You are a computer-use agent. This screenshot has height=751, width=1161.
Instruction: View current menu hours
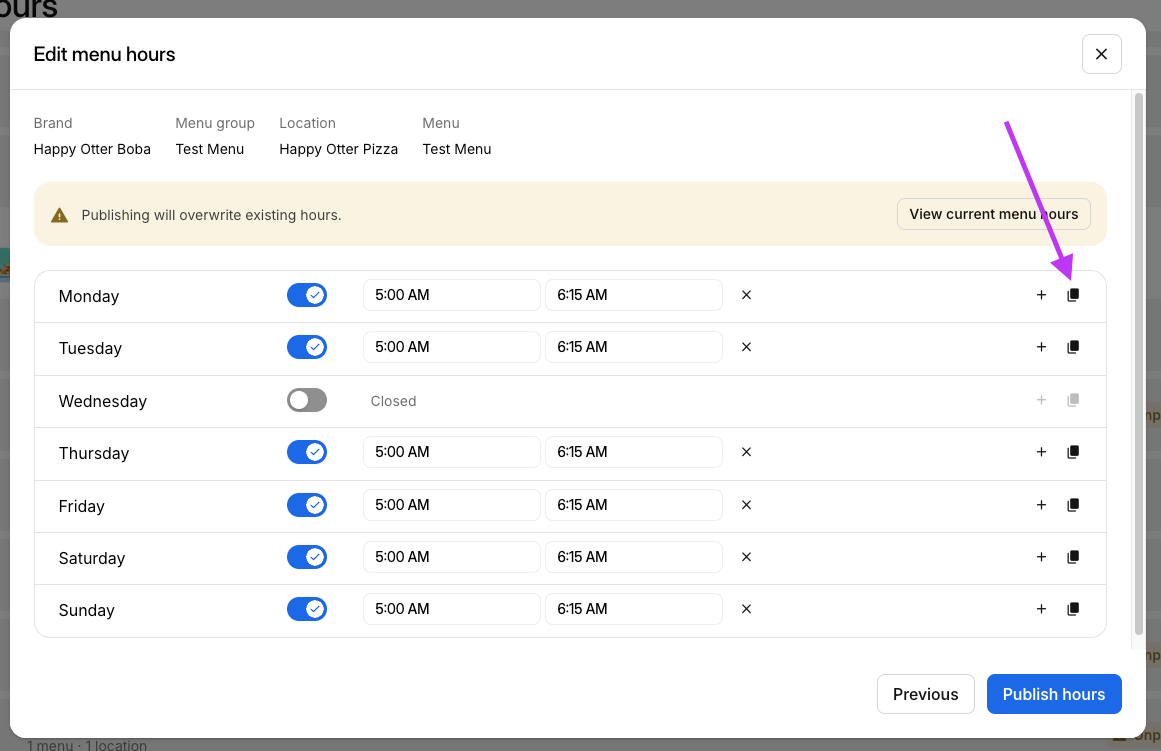[x=993, y=214]
